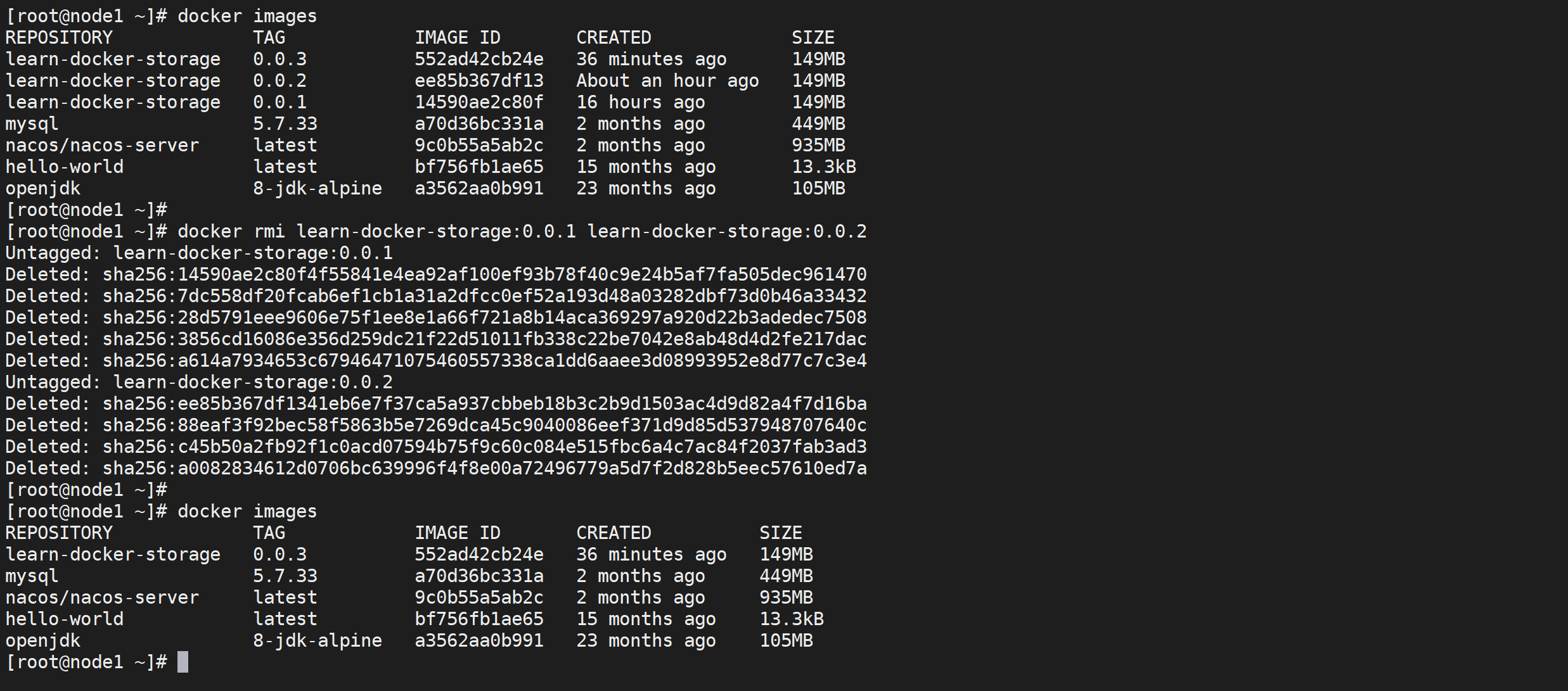Click deleted hash starting sha256:a0082834612d
This screenshot has width=1568, height=691.
484,468
